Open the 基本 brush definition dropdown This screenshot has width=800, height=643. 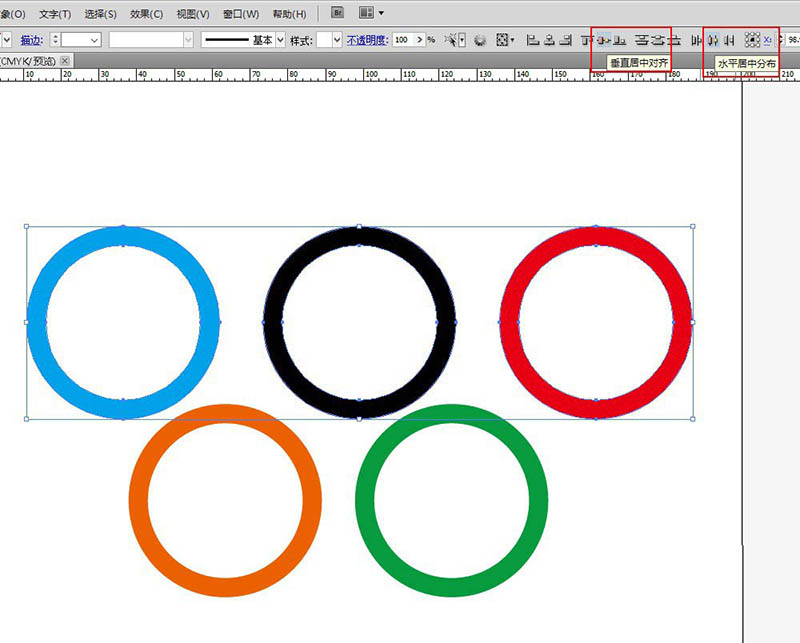pos(280,40)
